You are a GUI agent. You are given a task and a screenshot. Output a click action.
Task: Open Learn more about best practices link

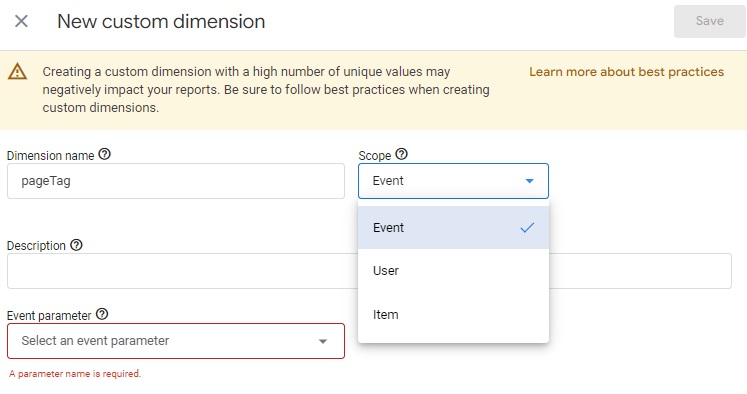point(626,72)
